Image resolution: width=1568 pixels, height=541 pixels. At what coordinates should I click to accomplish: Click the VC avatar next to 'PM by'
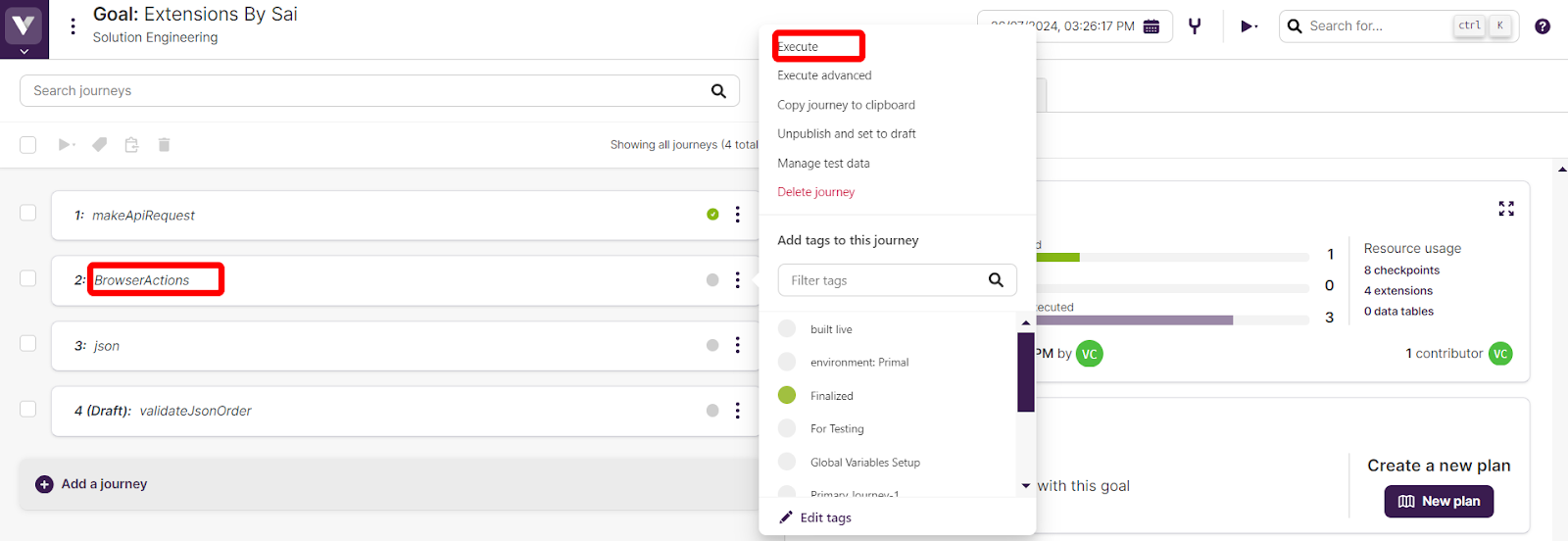pyautogui.click(x=1090, y=354)
